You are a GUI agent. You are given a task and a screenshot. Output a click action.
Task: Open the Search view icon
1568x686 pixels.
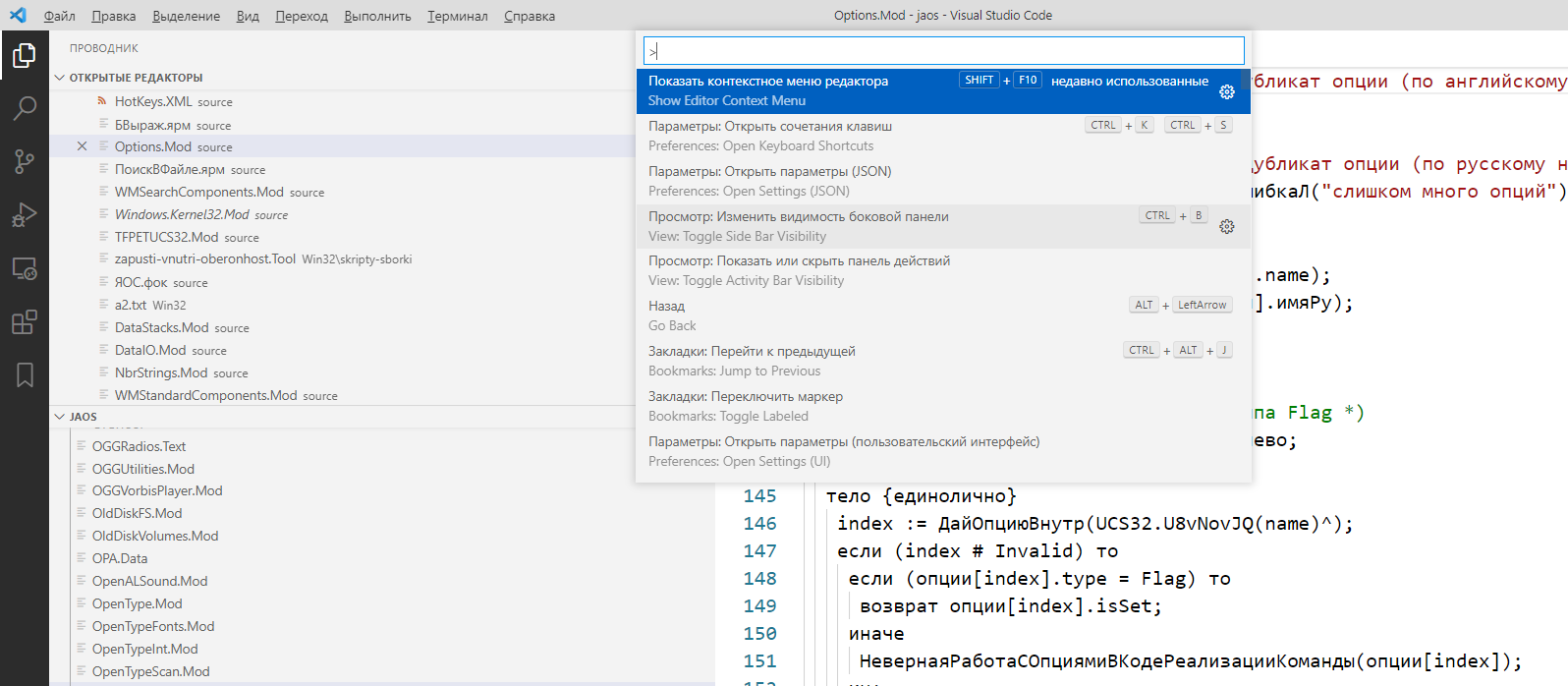click(25, 108)
